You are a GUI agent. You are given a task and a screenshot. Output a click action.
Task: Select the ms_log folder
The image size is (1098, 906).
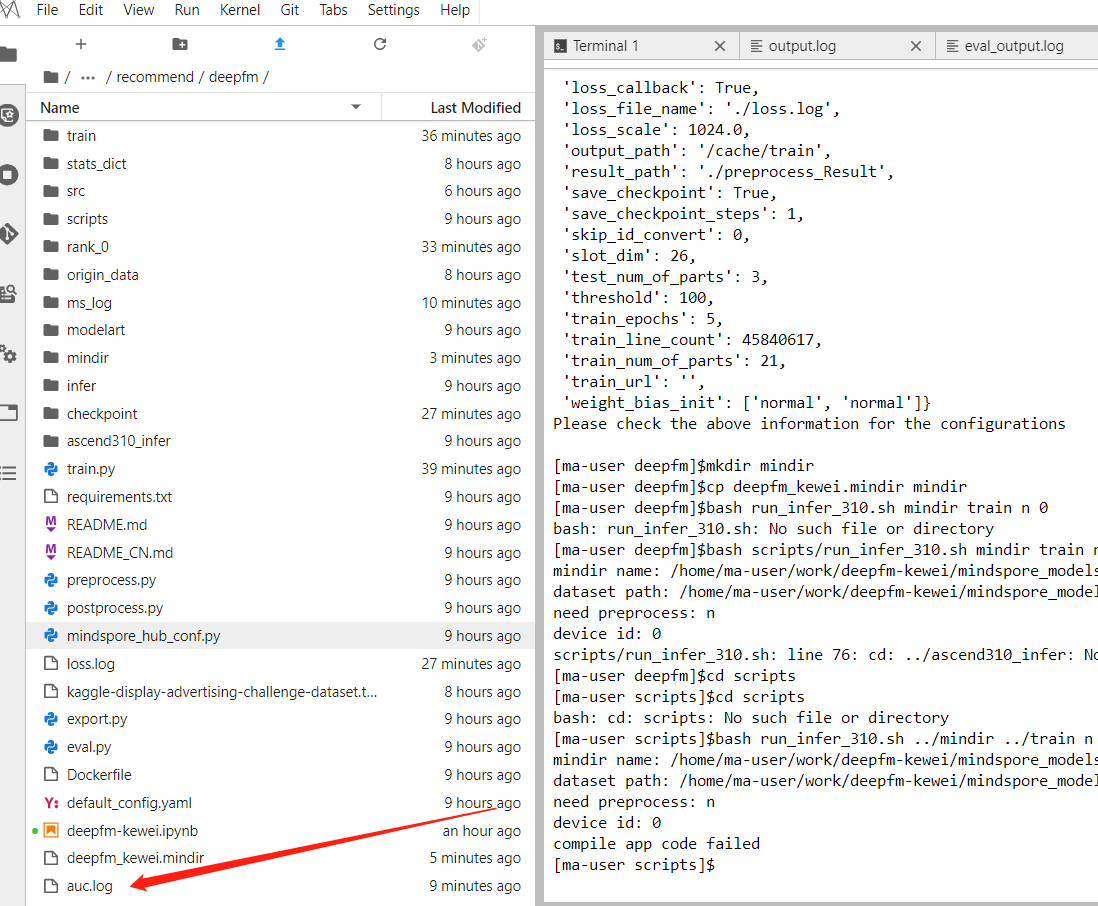[x=281, y=303]
